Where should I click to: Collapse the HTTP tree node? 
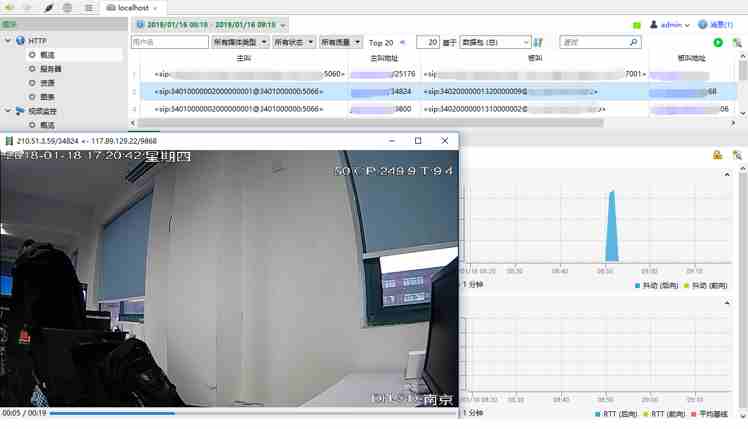tap(8, 41)
